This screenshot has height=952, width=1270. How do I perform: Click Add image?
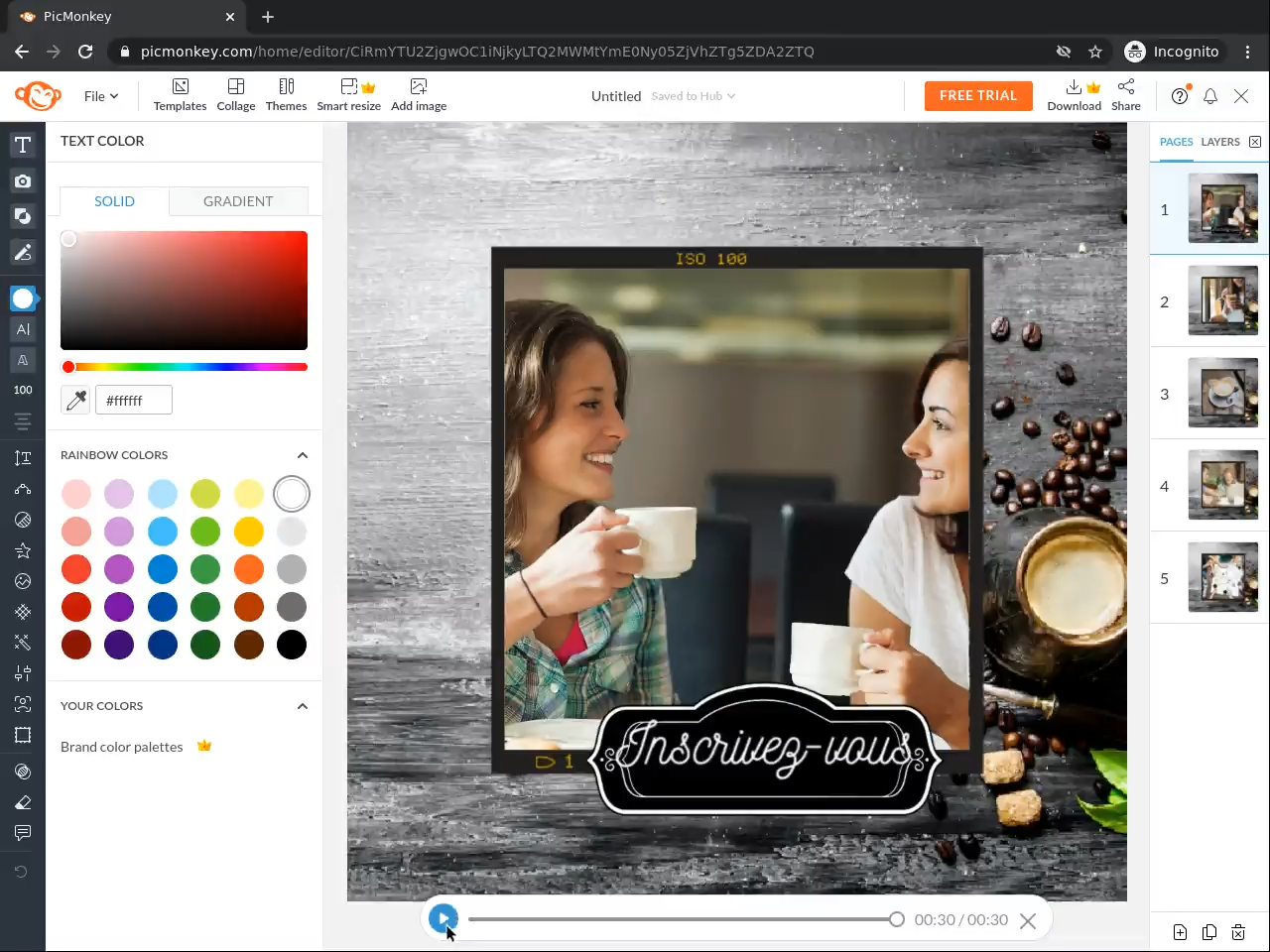pos(419,95)
